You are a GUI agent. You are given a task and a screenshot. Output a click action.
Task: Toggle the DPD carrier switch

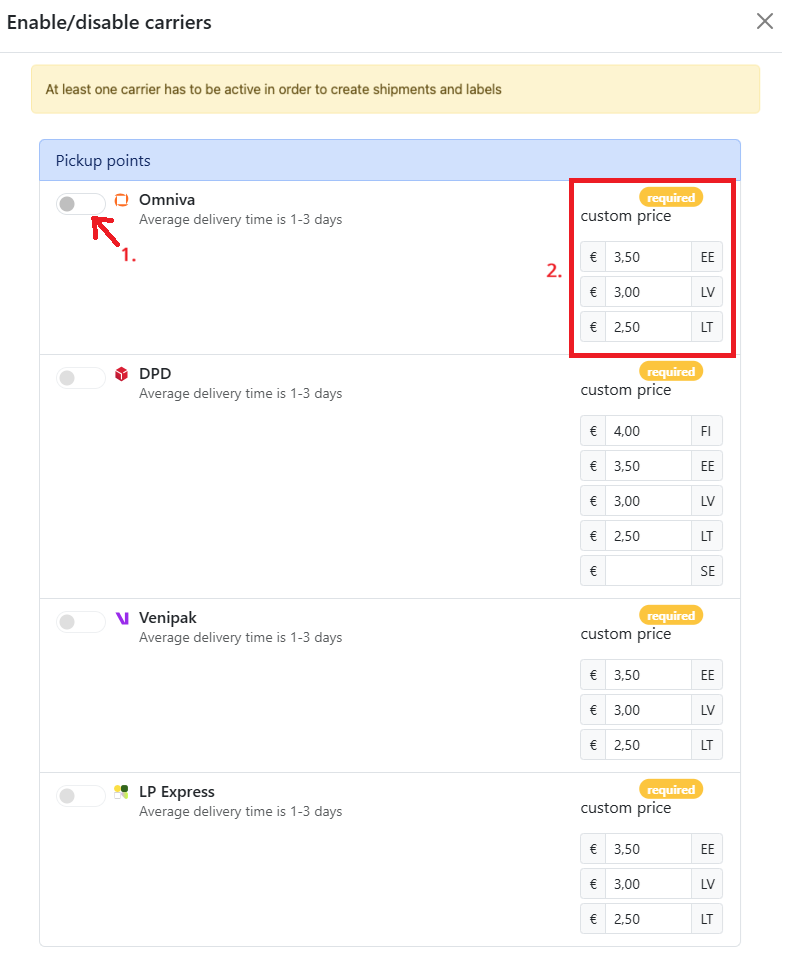[81, 377]
